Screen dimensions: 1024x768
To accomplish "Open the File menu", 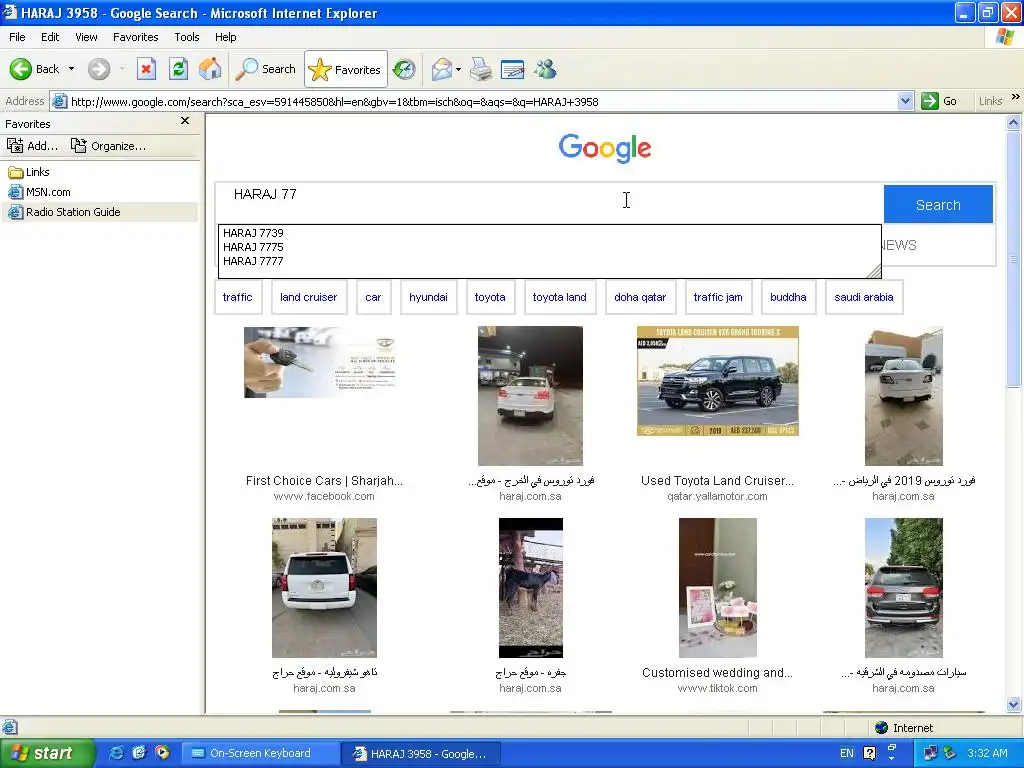I will [x=18, y=37].
